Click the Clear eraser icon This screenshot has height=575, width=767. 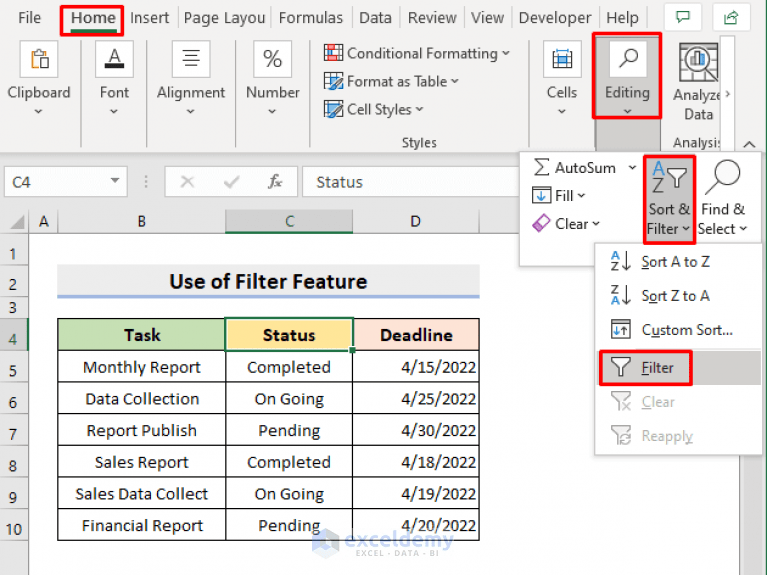pyautogui.click(x=541, y=224)
